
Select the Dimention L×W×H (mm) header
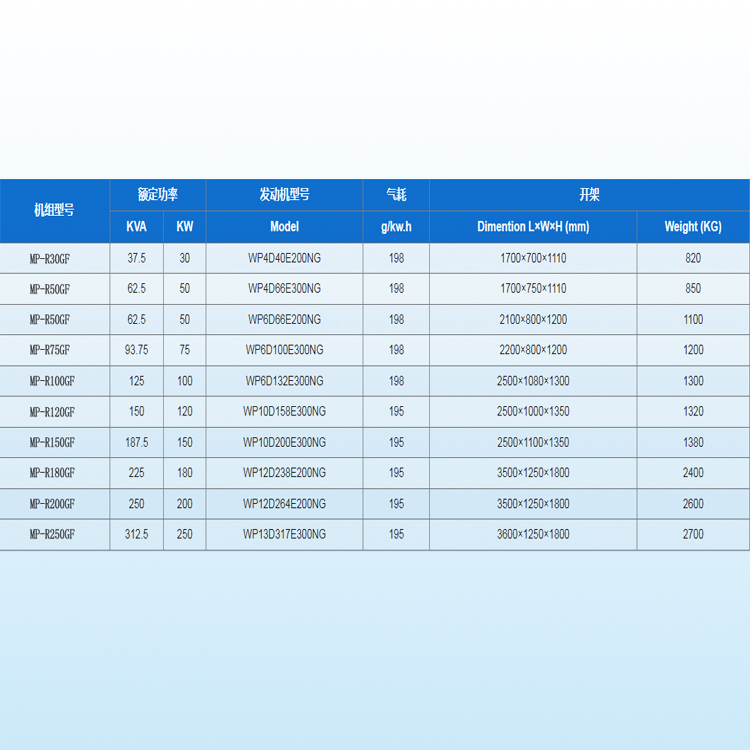click(533, 227)
